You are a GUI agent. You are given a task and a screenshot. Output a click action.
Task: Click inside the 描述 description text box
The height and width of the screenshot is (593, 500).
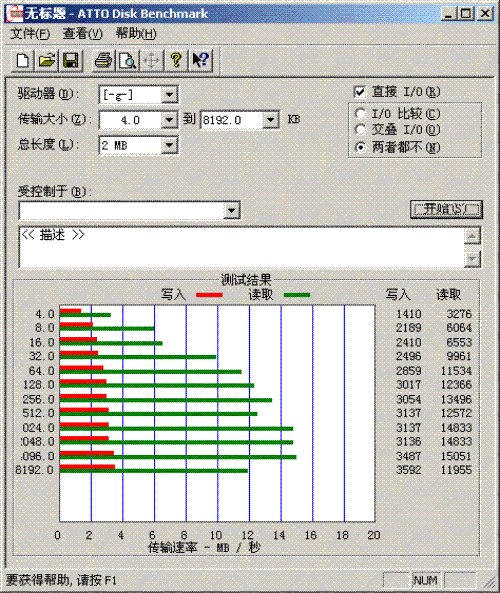point(242,248)
